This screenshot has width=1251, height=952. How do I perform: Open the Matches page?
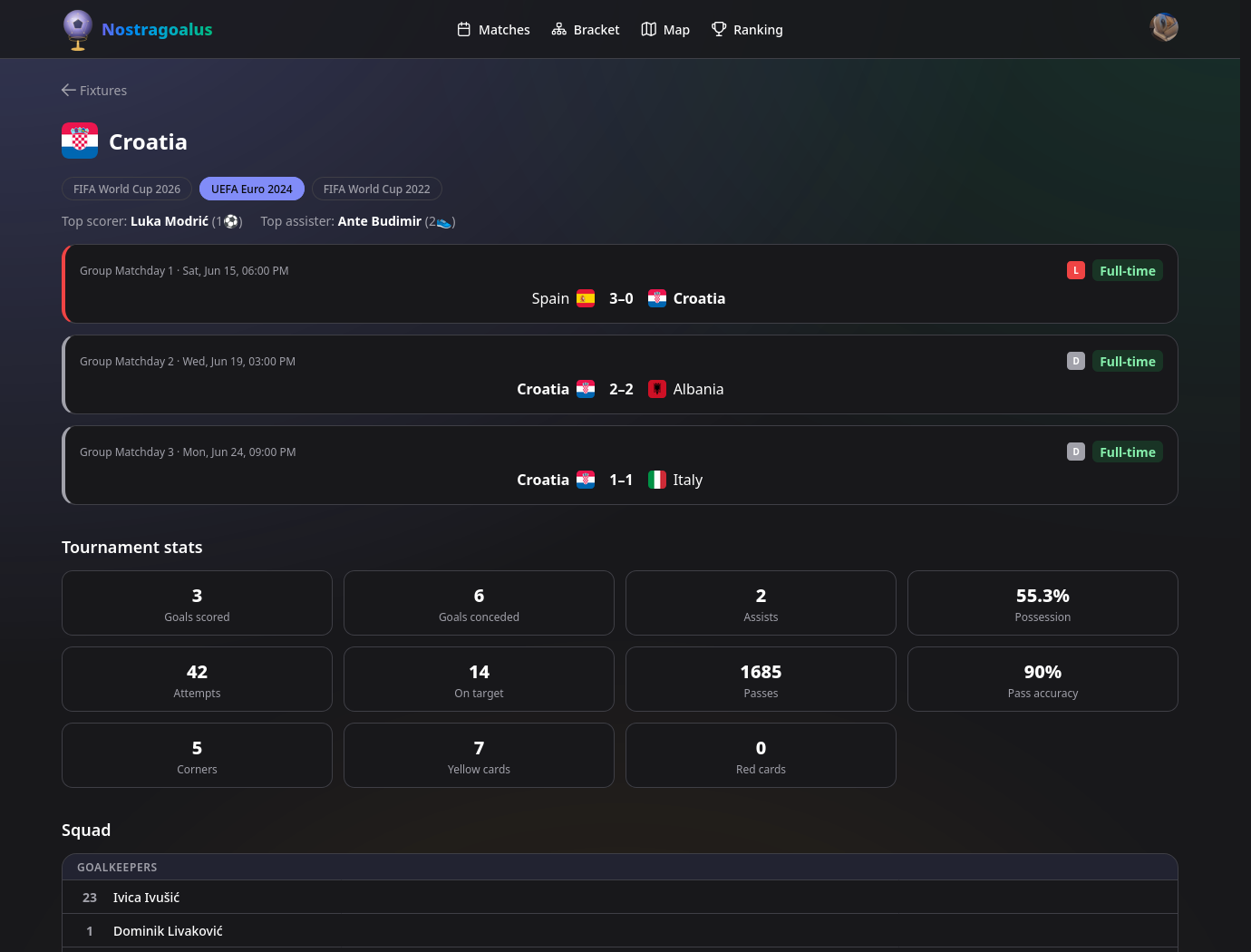point(493,30)
